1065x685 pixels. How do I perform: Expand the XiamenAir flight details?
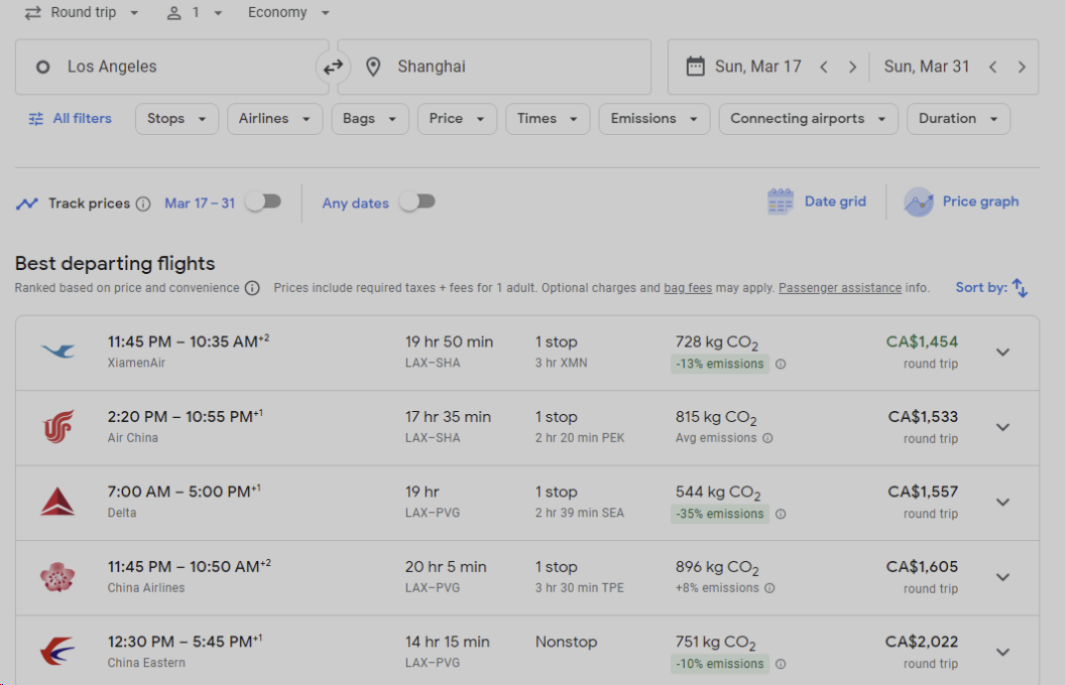pyautogui.click(x=1003, y=352)
